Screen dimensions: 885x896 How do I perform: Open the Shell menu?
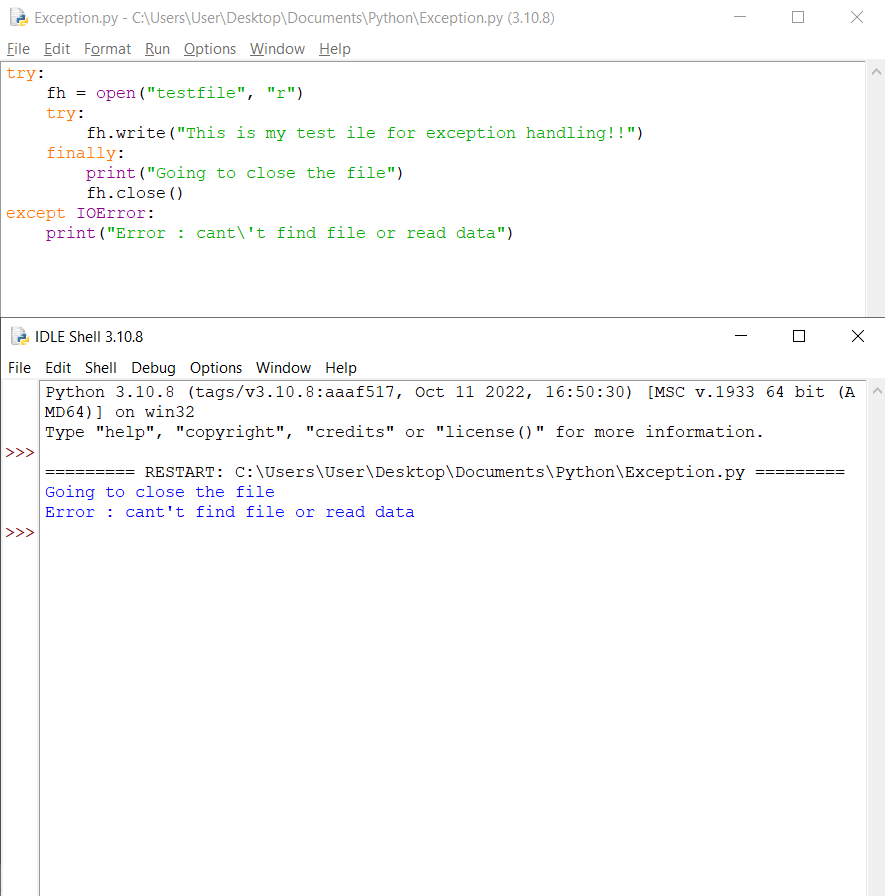[100, 367]
